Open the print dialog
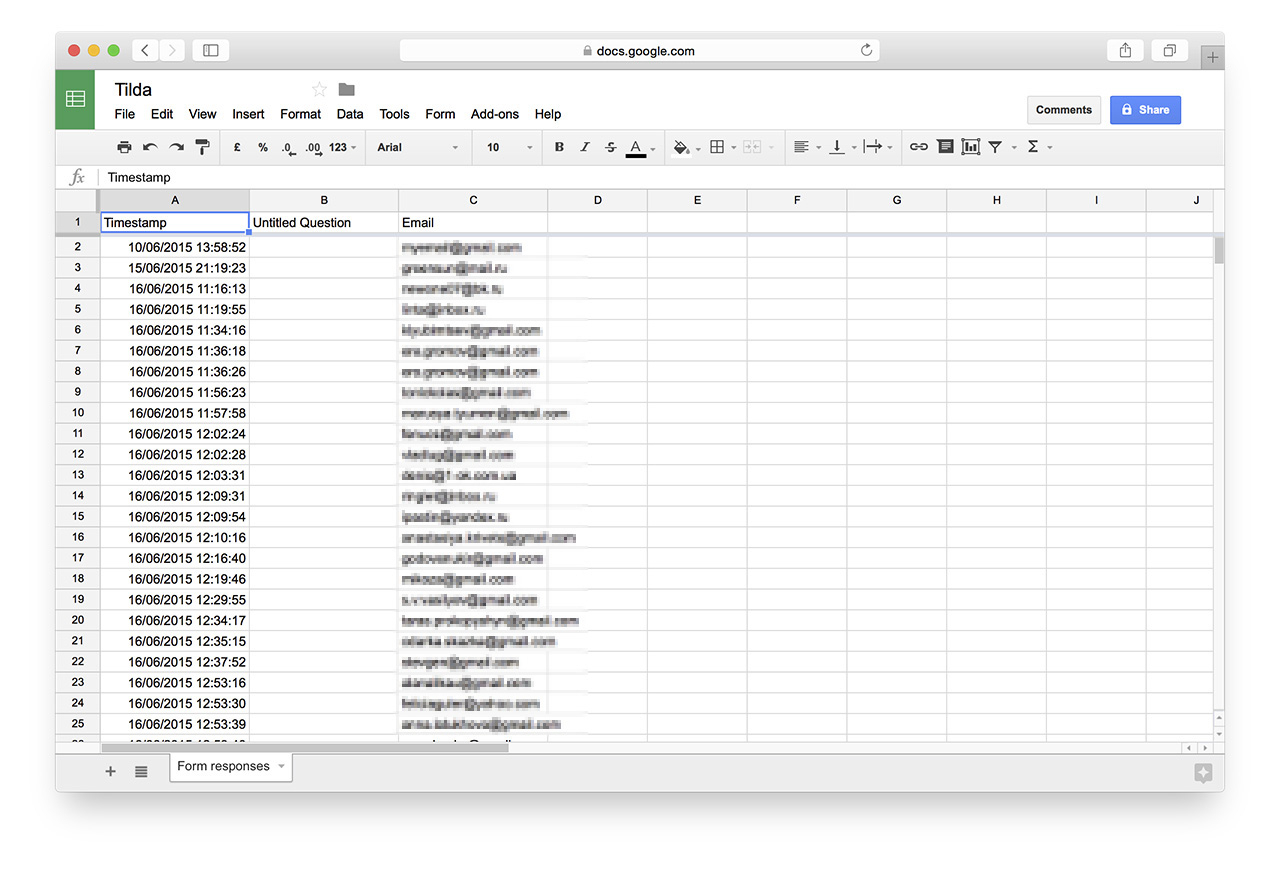This screenshot has height=871, width=1280. 124,147
